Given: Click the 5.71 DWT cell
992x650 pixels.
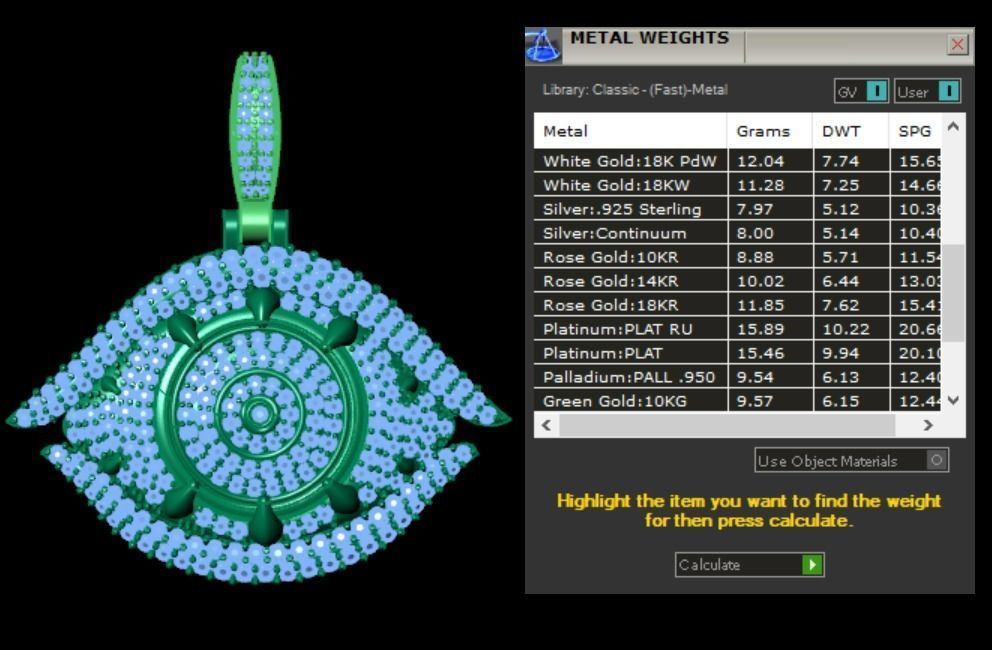Looking at the screenshot, I should 852,257.
